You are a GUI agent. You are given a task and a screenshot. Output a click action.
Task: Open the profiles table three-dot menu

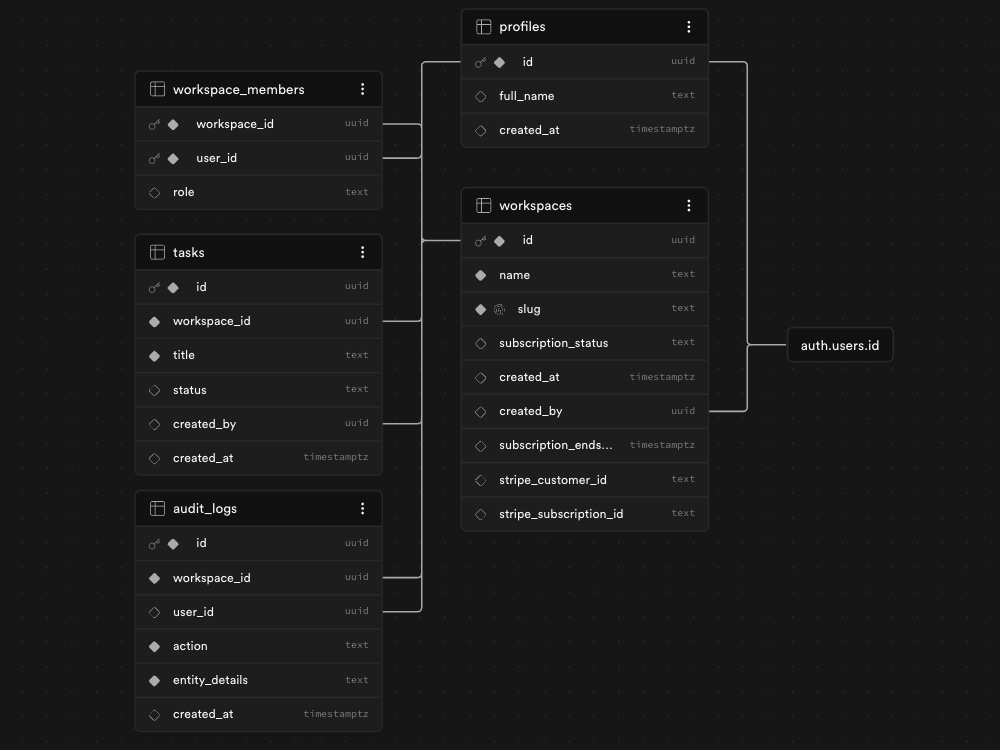click(689, 27)
